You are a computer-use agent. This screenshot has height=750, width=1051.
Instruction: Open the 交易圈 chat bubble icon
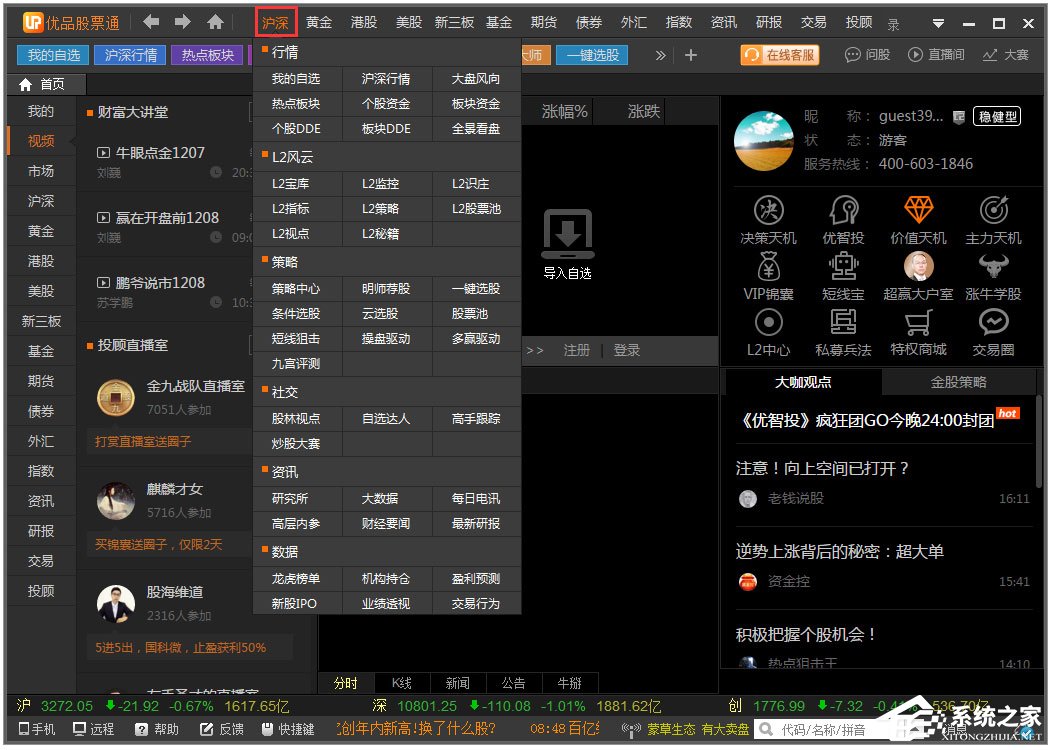tap(993, 323)
